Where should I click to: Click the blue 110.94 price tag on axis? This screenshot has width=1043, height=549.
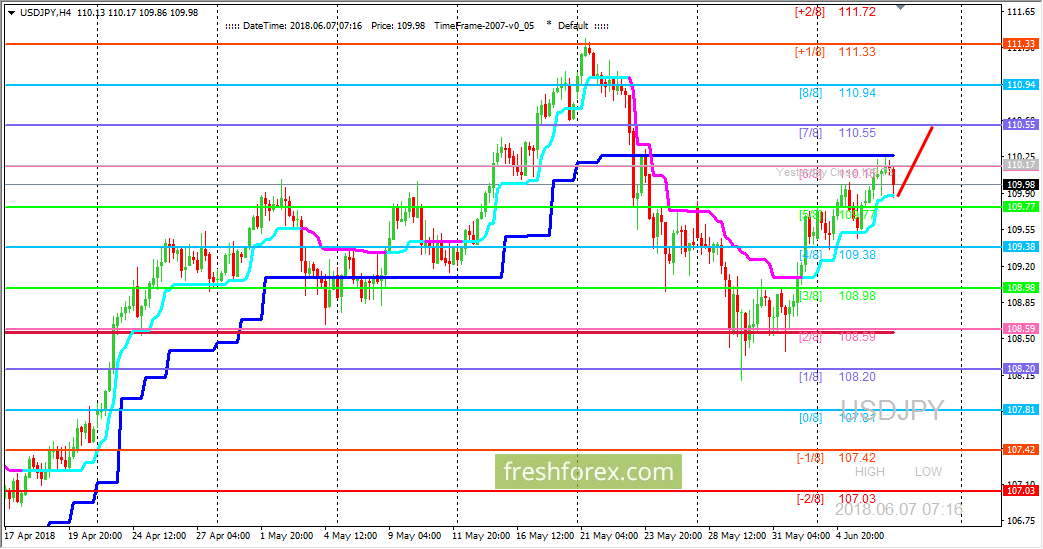pos(1020,85)
